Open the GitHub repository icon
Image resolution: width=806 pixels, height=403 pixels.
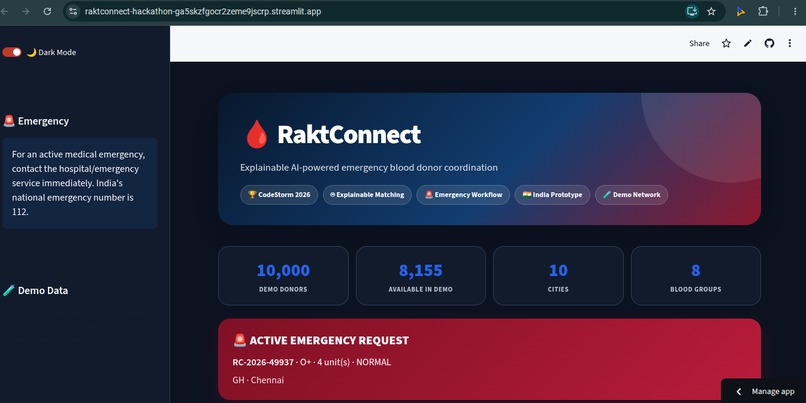pyautogui.click(x=769, y=44)
